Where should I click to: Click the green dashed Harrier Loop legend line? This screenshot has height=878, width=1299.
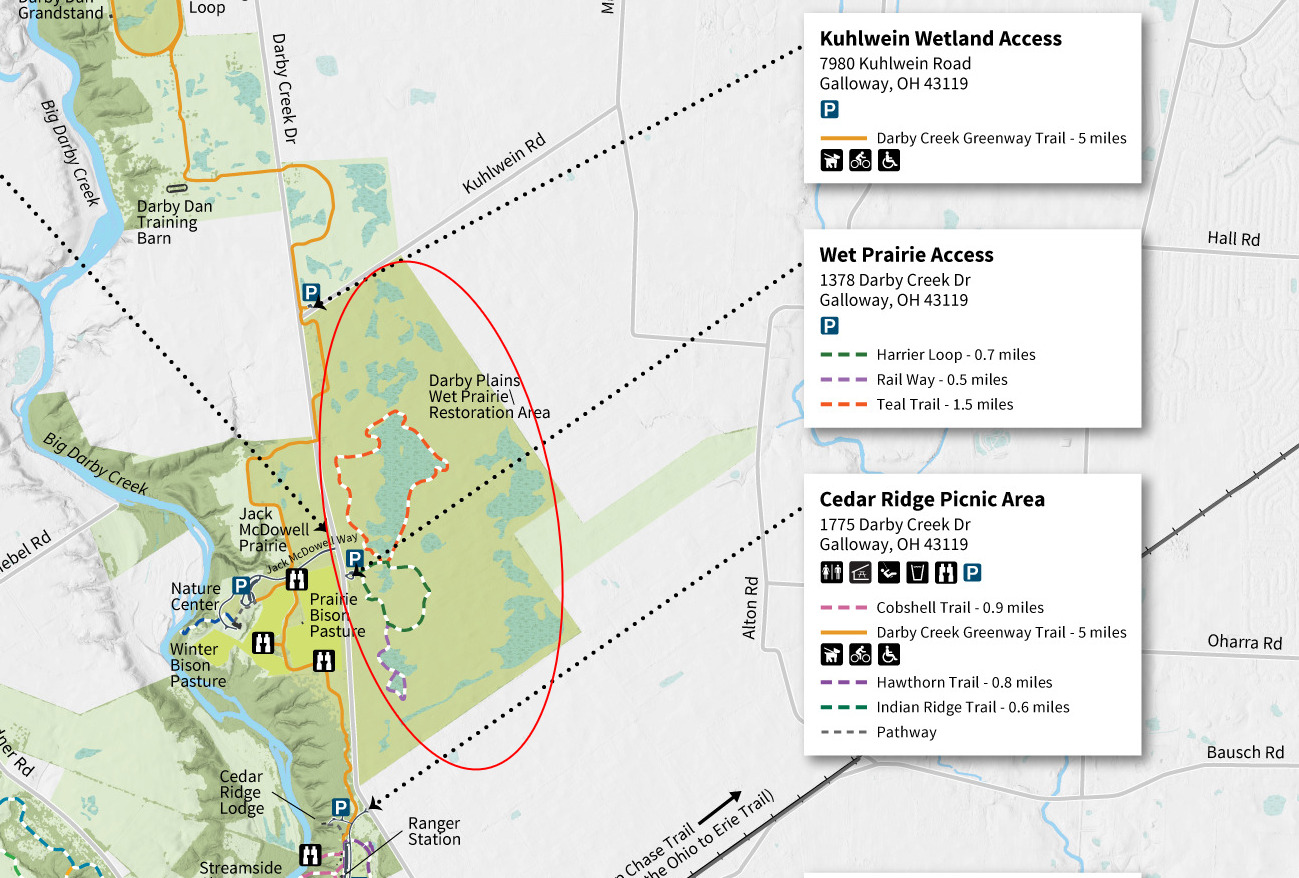pos(843,355)
